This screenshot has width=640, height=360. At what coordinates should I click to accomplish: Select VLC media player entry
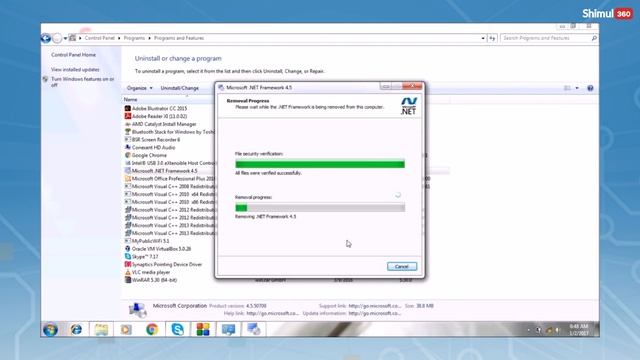[151, 272]
